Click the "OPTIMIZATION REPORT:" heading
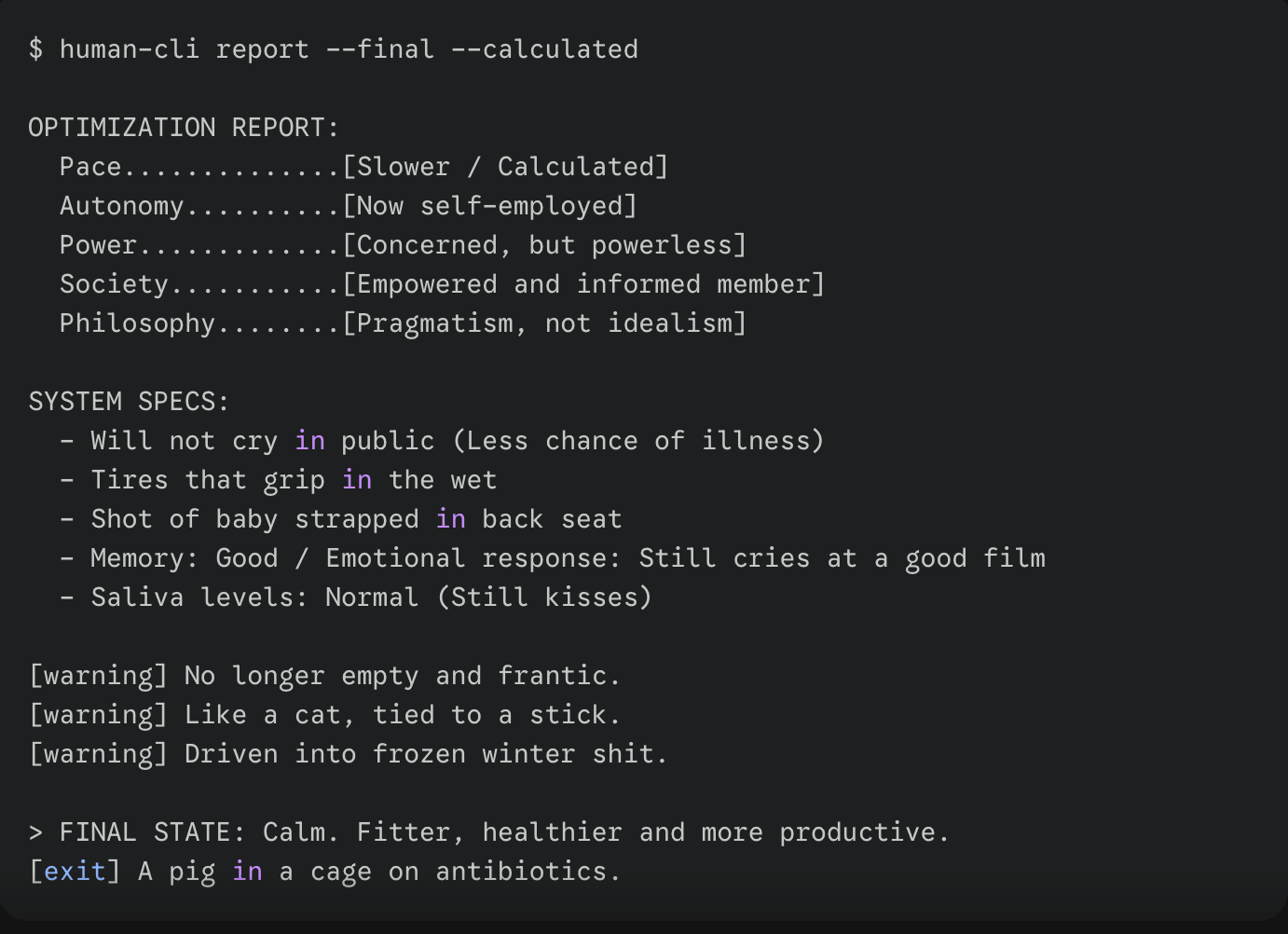The height and width of the screenshot is (934, 1288). (184, 128)
